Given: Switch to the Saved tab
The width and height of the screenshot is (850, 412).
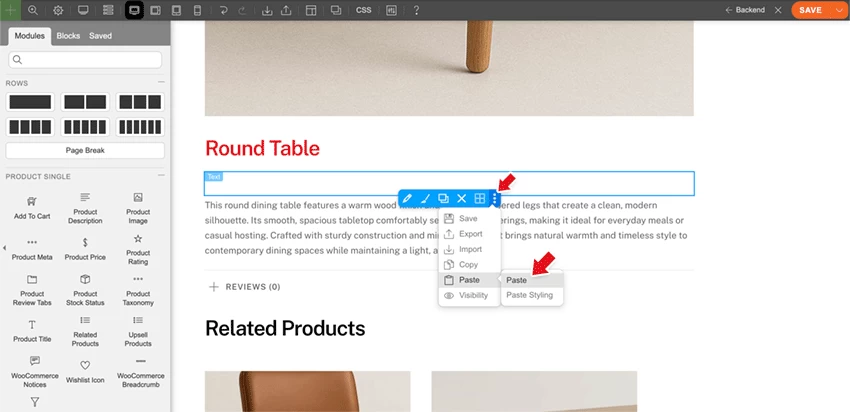Looking at the screenshot, I should (x=100, y=36).
